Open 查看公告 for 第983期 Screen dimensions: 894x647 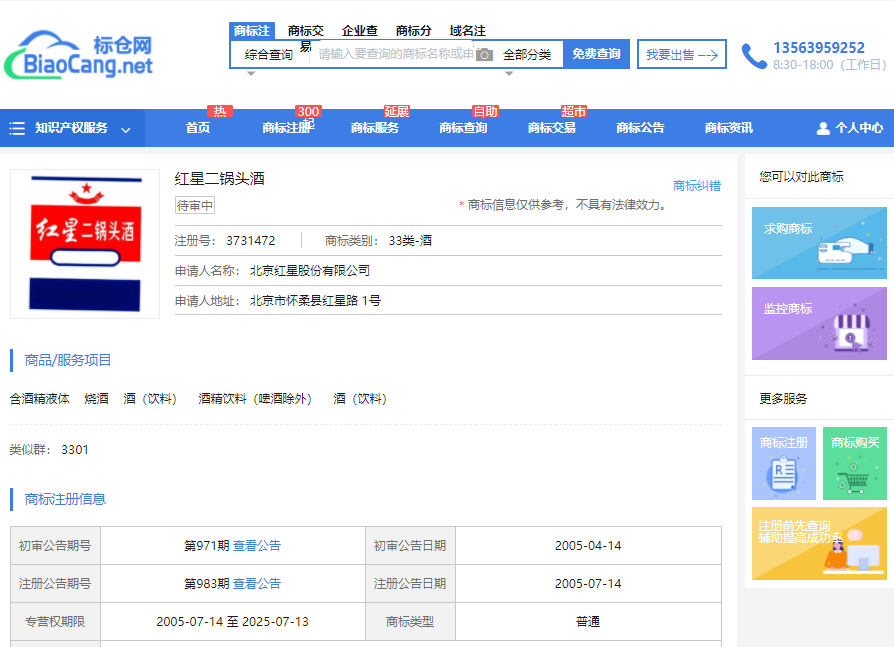pos(257,584)
